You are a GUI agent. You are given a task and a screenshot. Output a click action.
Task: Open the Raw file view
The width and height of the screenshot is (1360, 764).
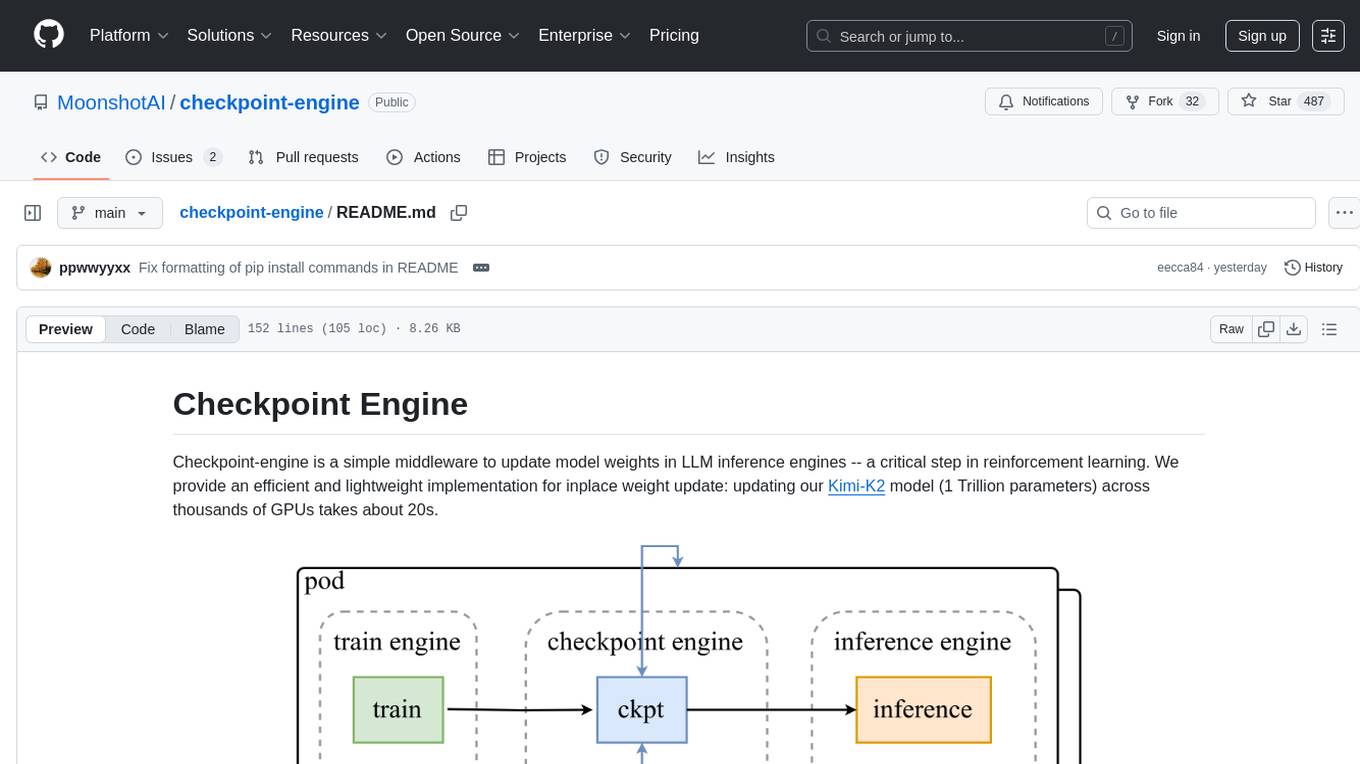click(1231, 329)
